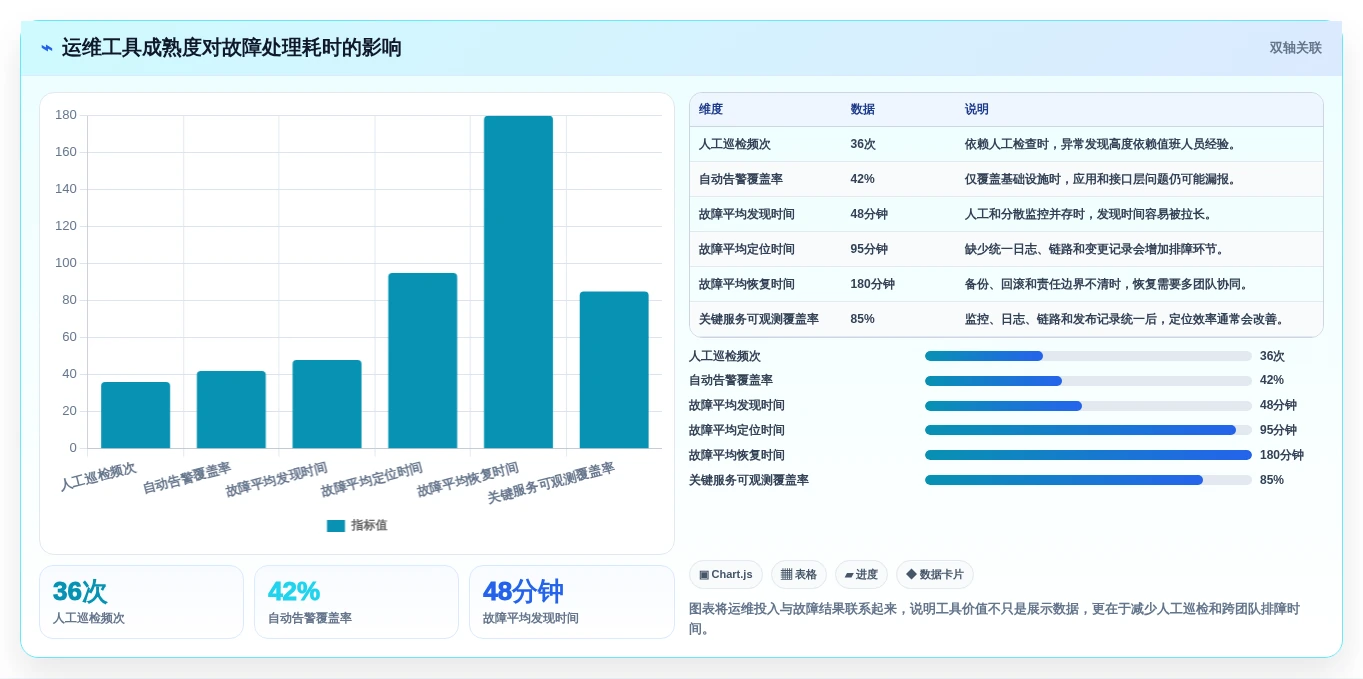Click the 故障平均发现时间 progress bar
Viewport: 1363px width, 679px height.
1088,406
